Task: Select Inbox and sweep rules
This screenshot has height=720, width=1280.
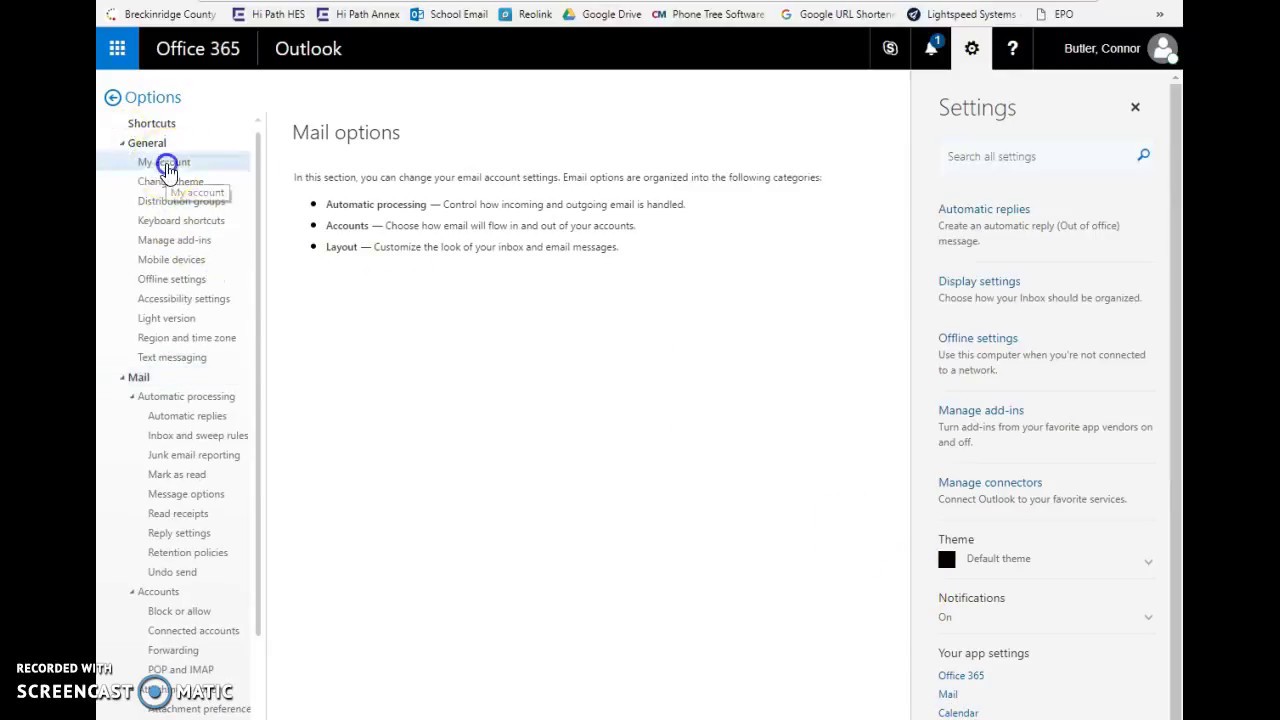Action: tap(198, 435)
